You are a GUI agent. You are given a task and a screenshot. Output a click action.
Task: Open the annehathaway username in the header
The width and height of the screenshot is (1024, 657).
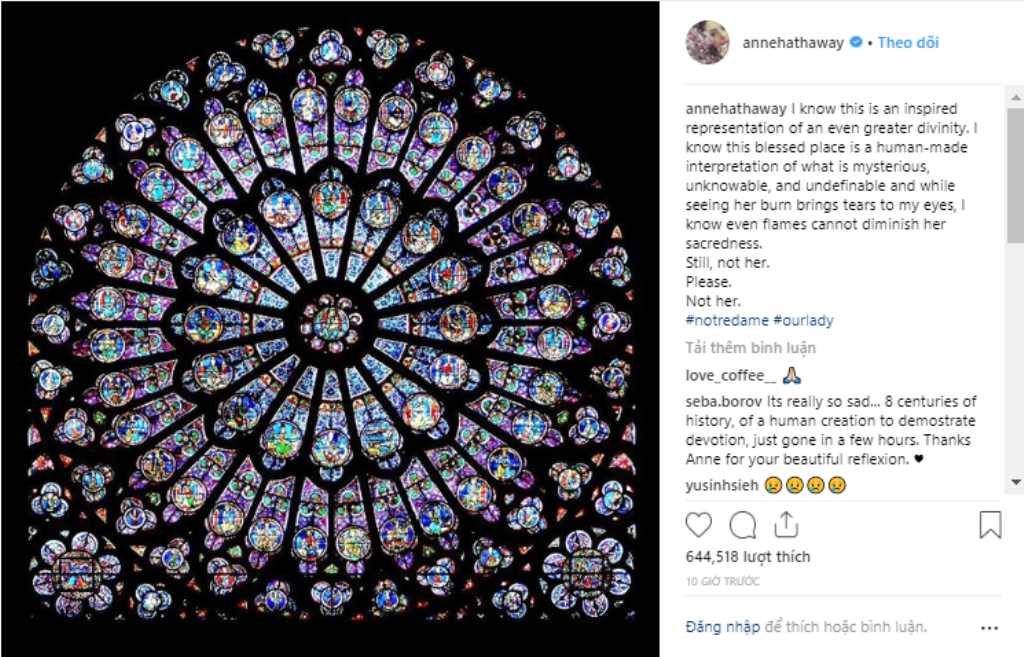coord(793,42)
